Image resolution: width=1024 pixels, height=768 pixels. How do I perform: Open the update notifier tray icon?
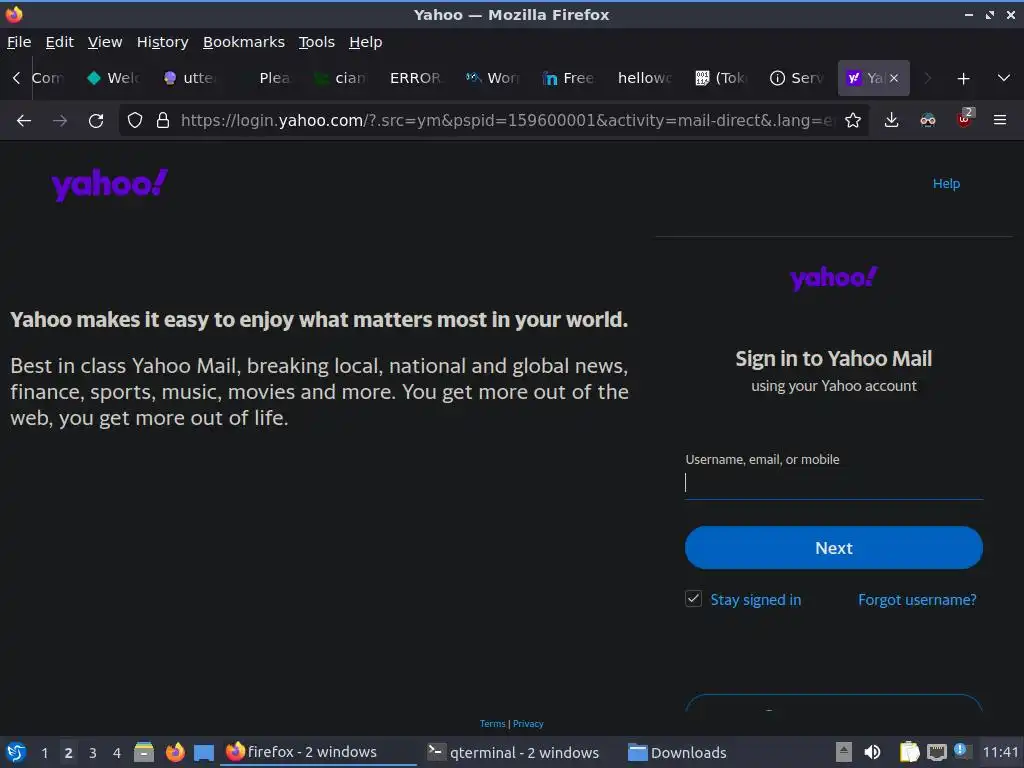point(962,751)
